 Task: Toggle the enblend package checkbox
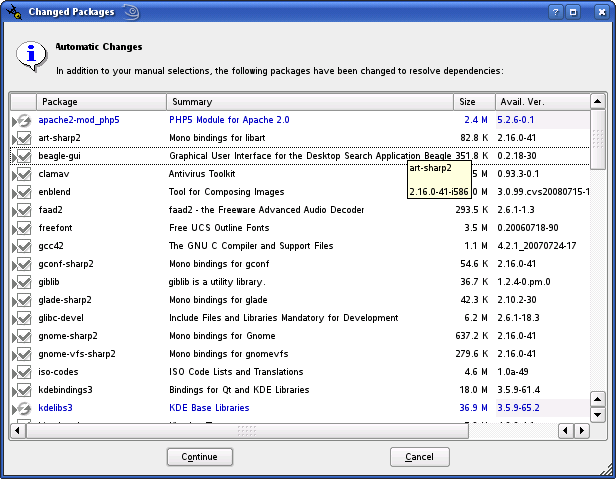coord(24,192)
